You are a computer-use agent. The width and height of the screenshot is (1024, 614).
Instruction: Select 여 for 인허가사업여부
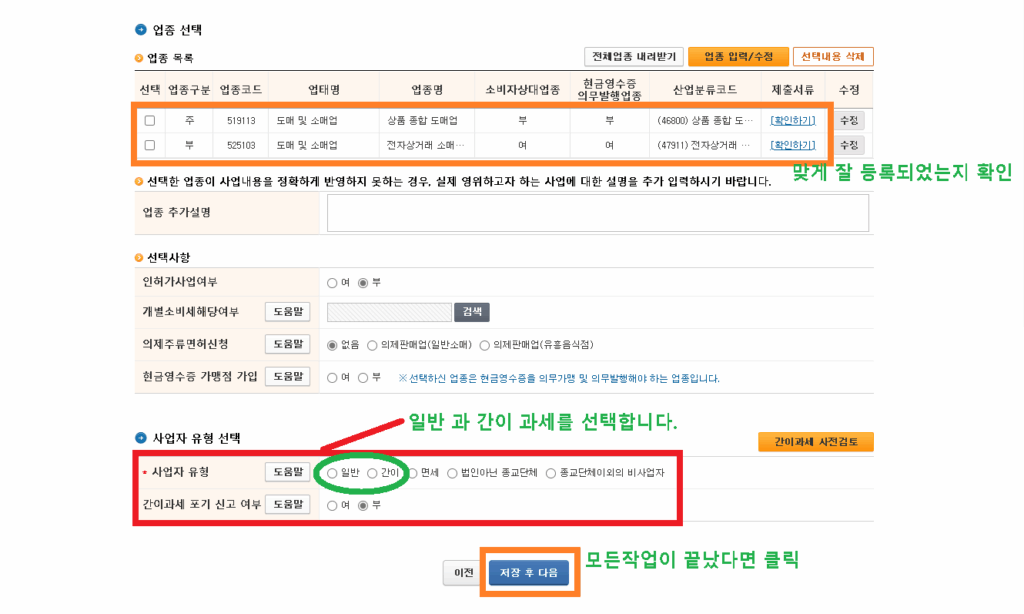[x=333, y=282]
